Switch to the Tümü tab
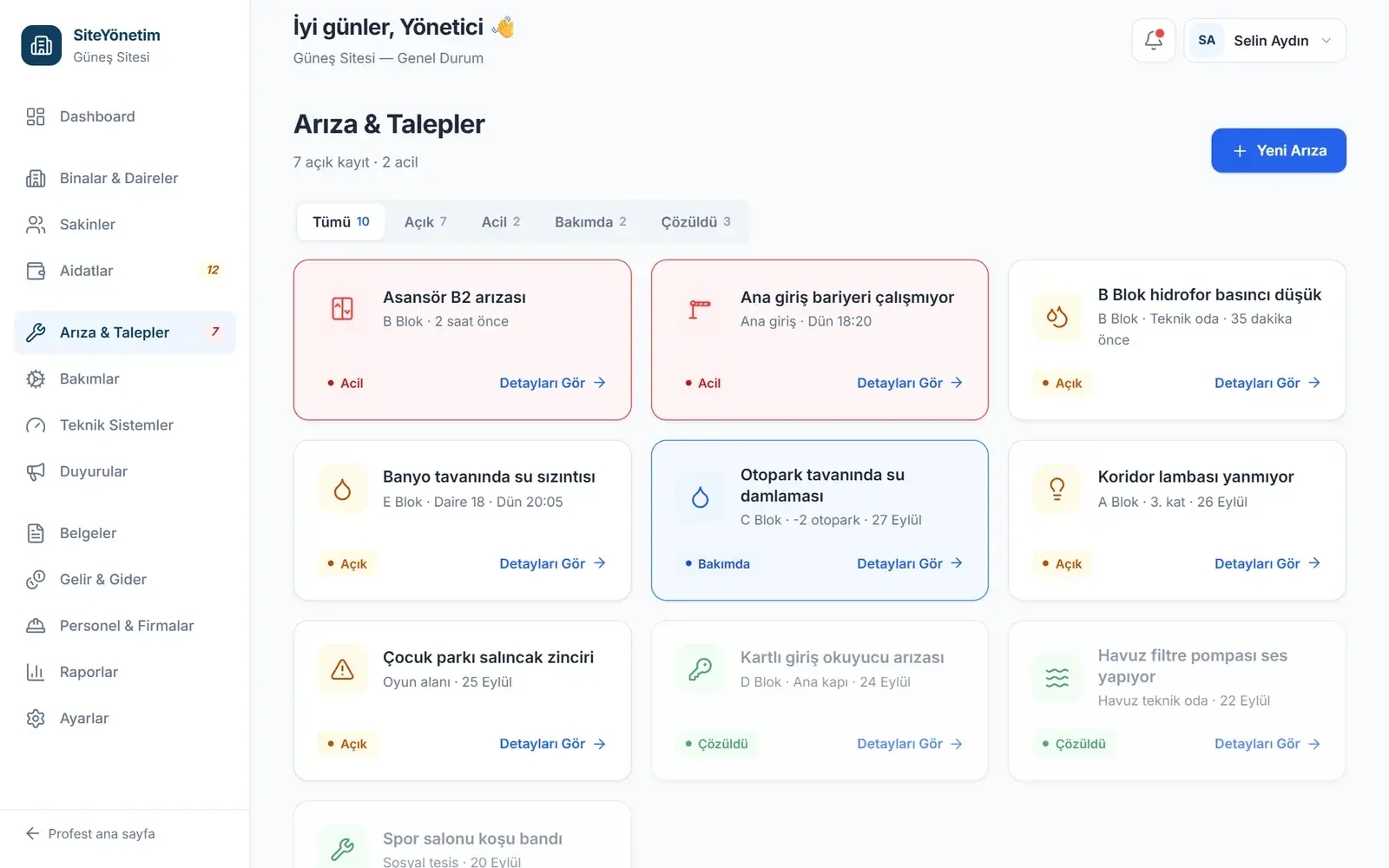This screenshot has height=868, width=1389. pyautogui.click(x=341, y=222)
